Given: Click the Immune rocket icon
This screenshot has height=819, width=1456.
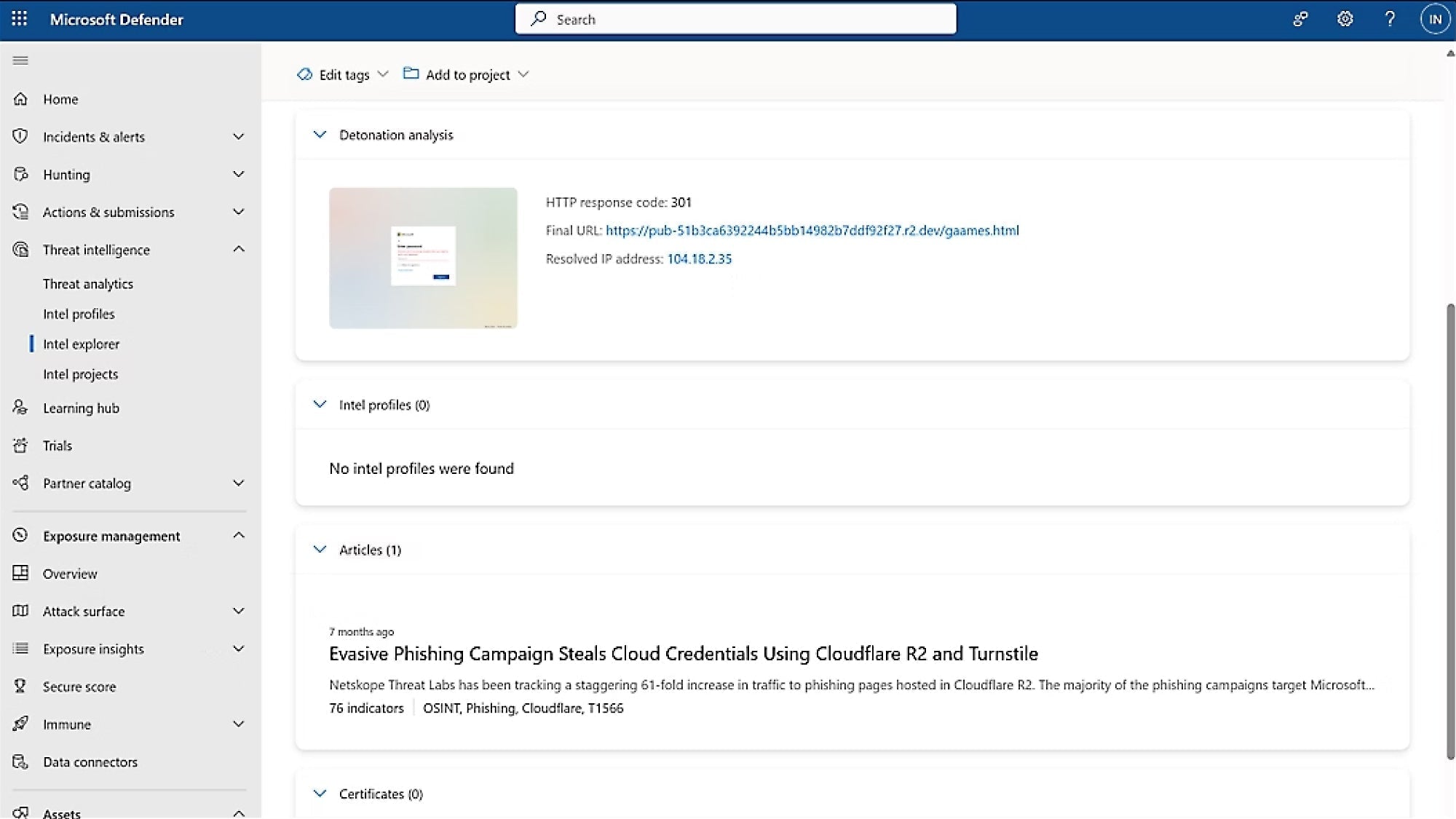Looking at the screenshot, I should [x=20, y=724].
